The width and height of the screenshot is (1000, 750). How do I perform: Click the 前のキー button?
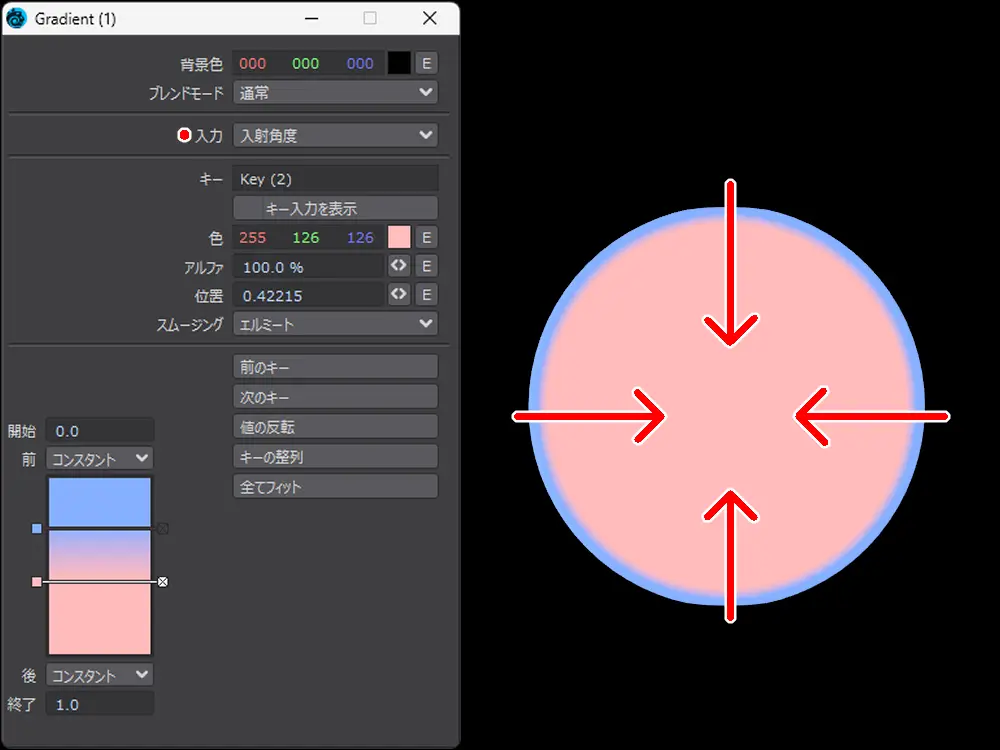[335, 367]
